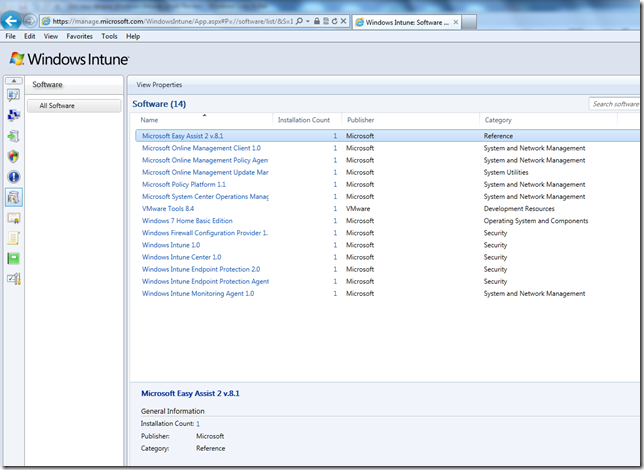Click System Utilities category cell
This screenshot has width=644, height=470.
pyautogui.click(x=506, y=173)
